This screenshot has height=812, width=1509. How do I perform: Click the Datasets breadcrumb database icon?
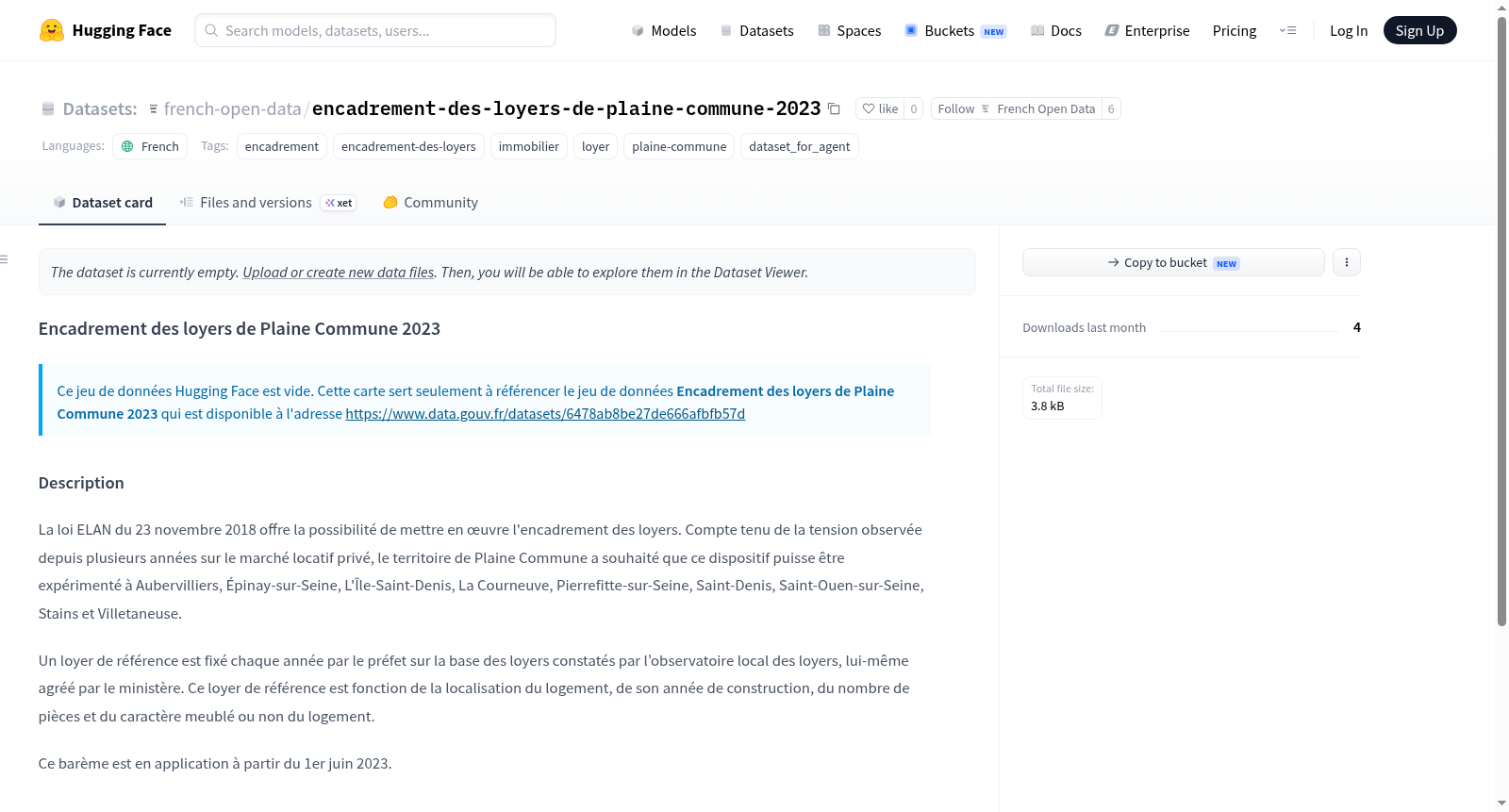(48, 109)
